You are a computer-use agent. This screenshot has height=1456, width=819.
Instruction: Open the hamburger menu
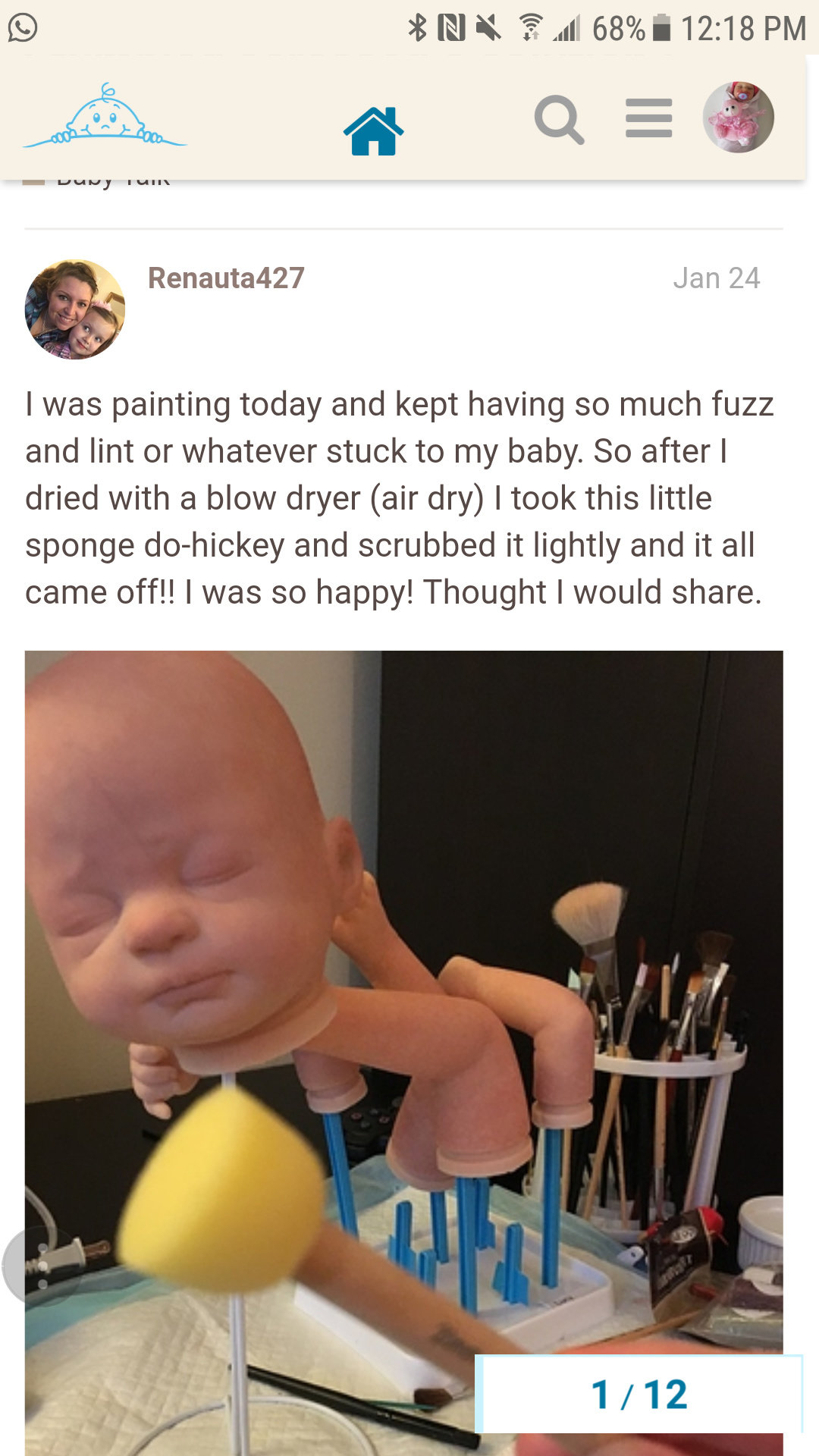pyautogui.click(x=649, y=118)
